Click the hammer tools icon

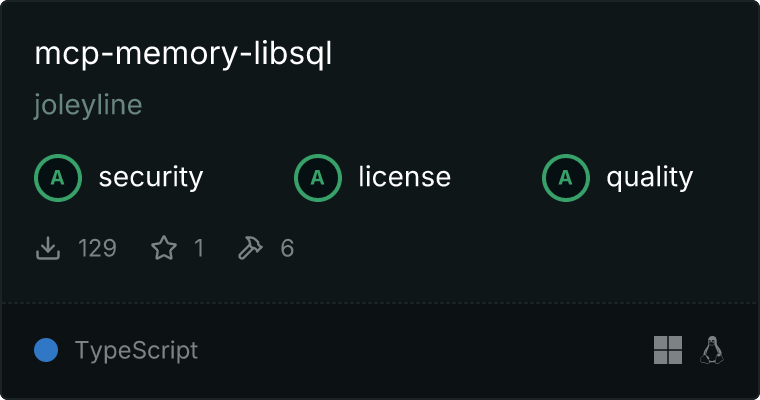coord(250,248)
